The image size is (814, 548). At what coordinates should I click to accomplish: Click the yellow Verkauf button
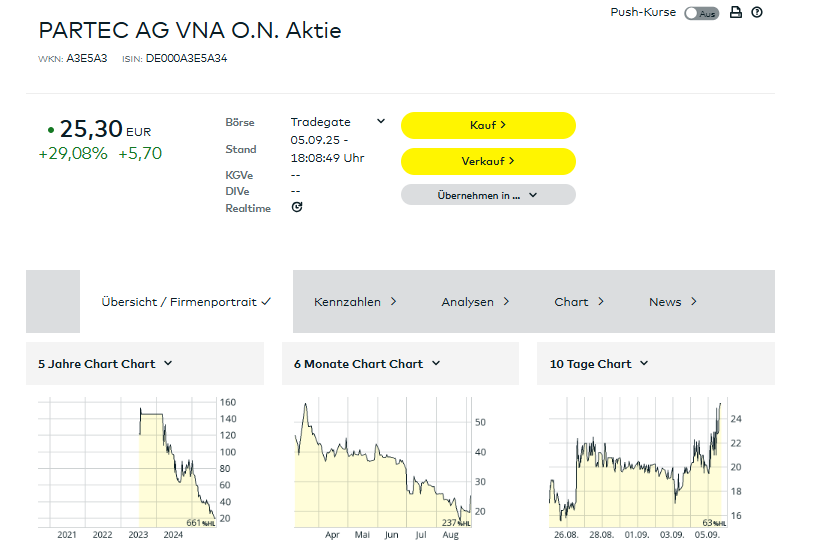tap(488, 161)
